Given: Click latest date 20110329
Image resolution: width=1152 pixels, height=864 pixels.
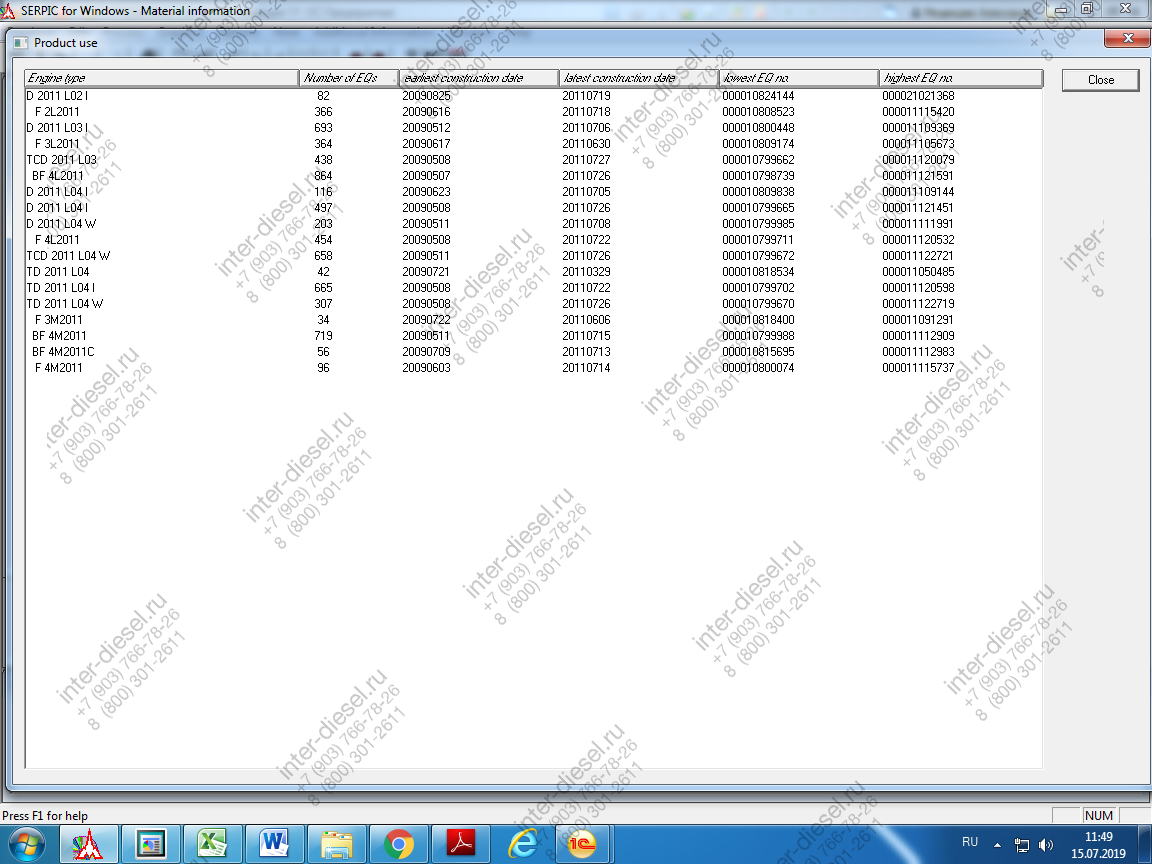Looking at the screenshot, I should click(586, 272).
